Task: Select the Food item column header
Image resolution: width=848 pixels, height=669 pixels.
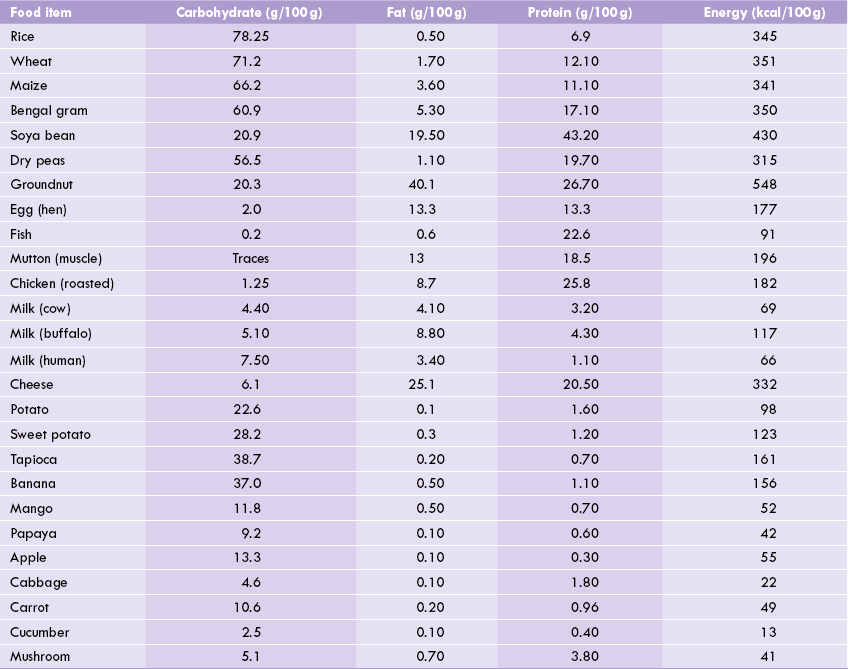Action: pyautogui.click(x=41, y=12)
